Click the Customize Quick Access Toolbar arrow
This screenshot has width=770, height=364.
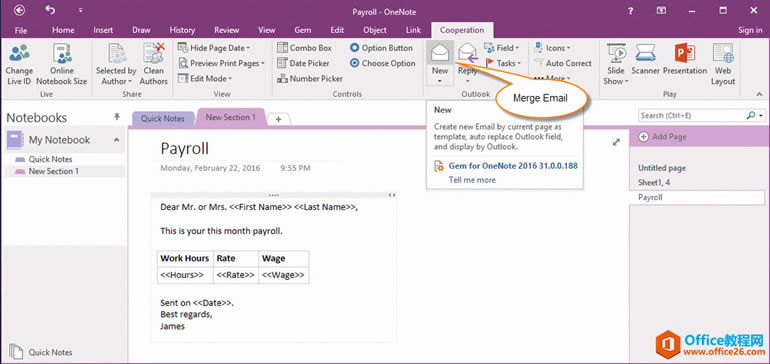[81, 10]
